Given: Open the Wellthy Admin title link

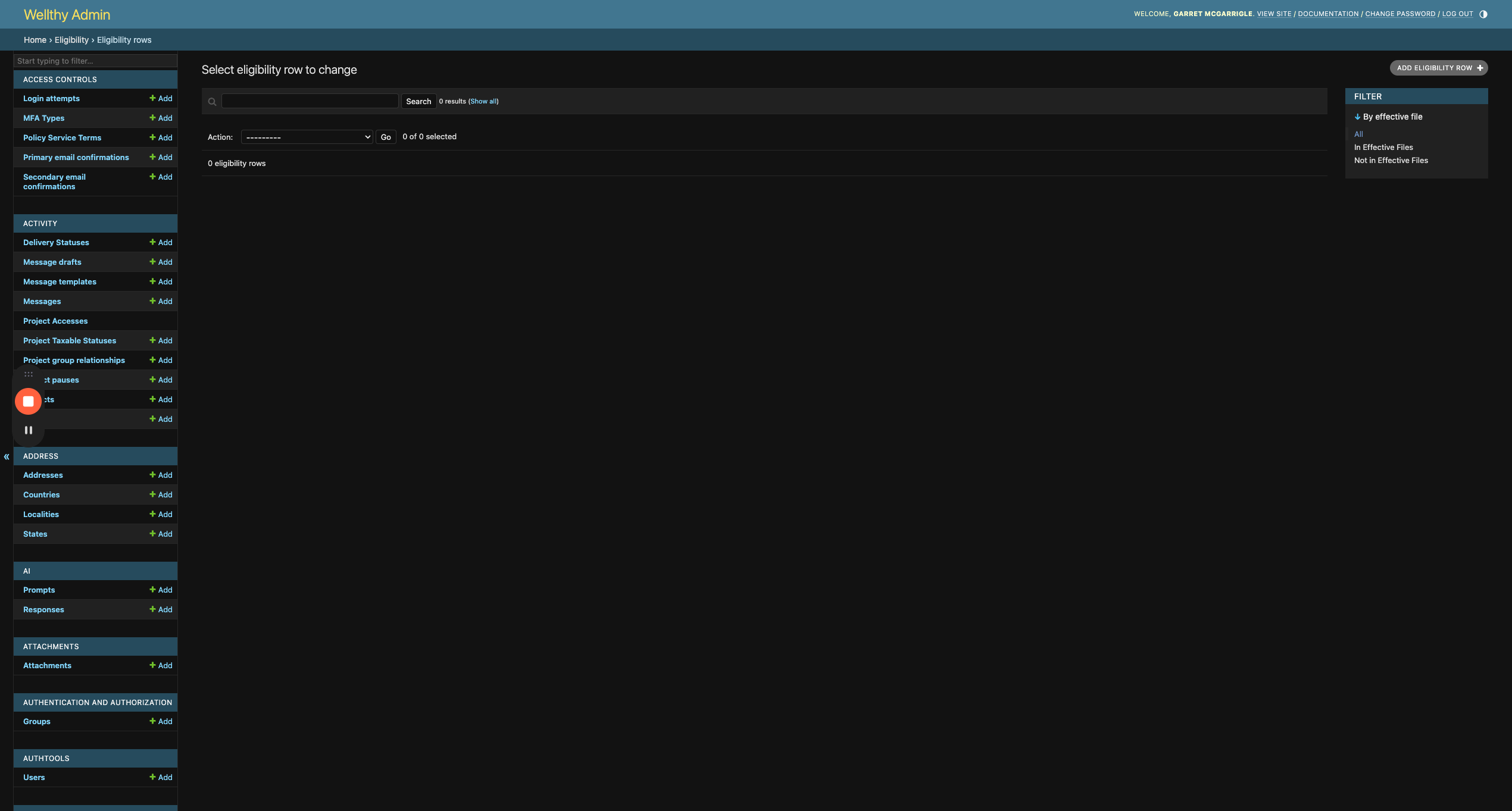Looking at the screenshot, I should pyautogui.click(x=67, y=14).
